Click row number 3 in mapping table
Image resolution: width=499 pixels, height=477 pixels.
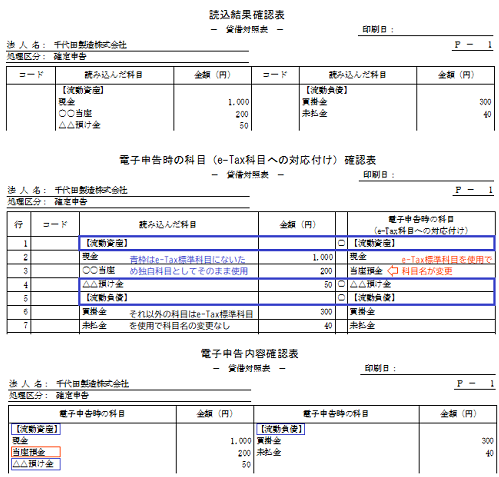(25, 271)
